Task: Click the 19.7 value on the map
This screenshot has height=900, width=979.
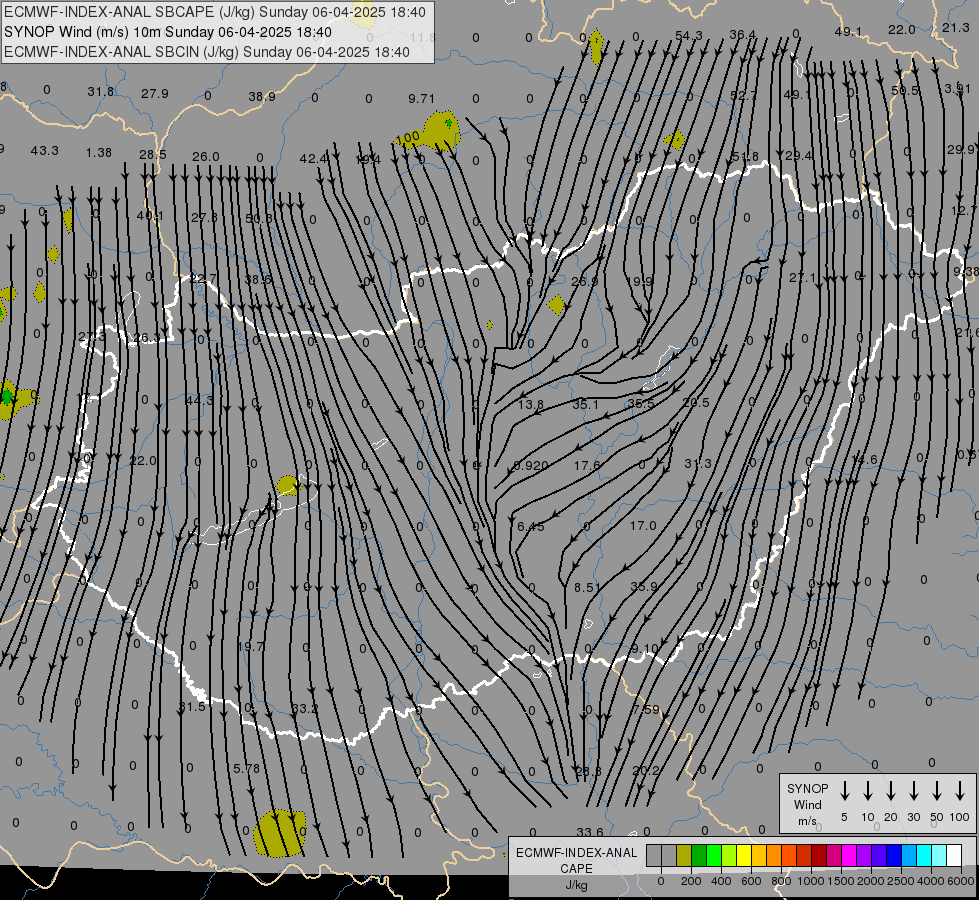Action: tap(251, 646)
